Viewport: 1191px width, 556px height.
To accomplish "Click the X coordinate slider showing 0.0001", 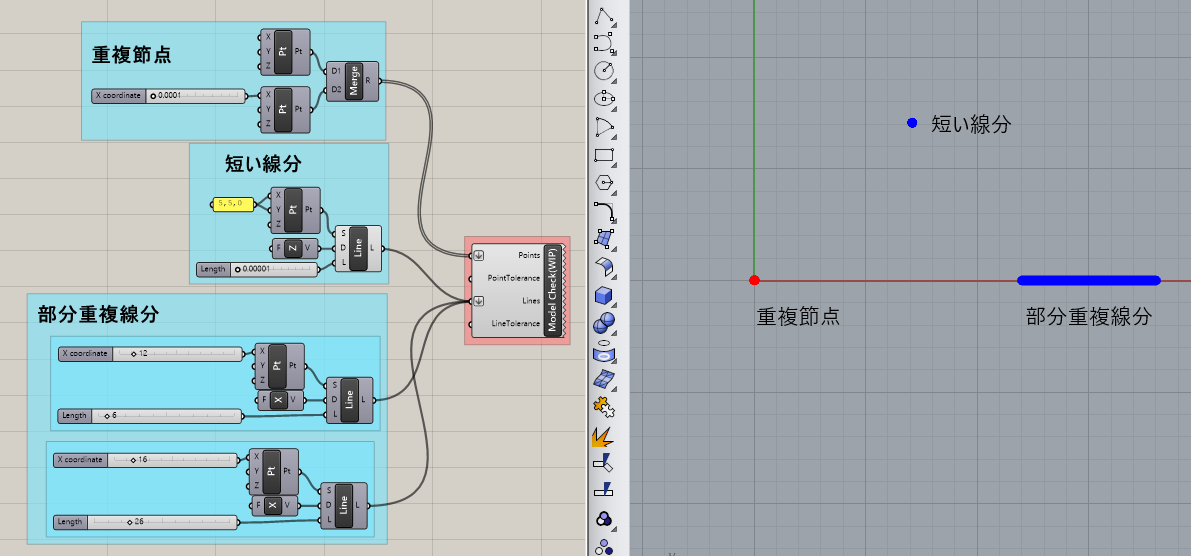I will click(196, 96).
